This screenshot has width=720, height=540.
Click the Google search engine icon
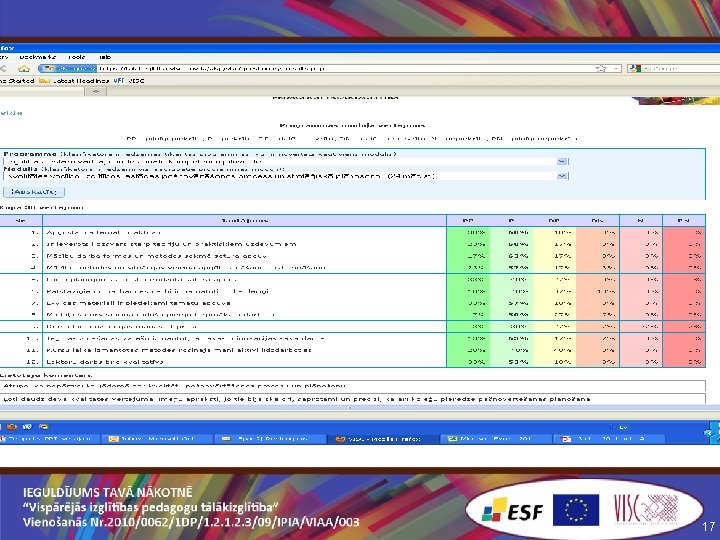click(x=634, y=68)
